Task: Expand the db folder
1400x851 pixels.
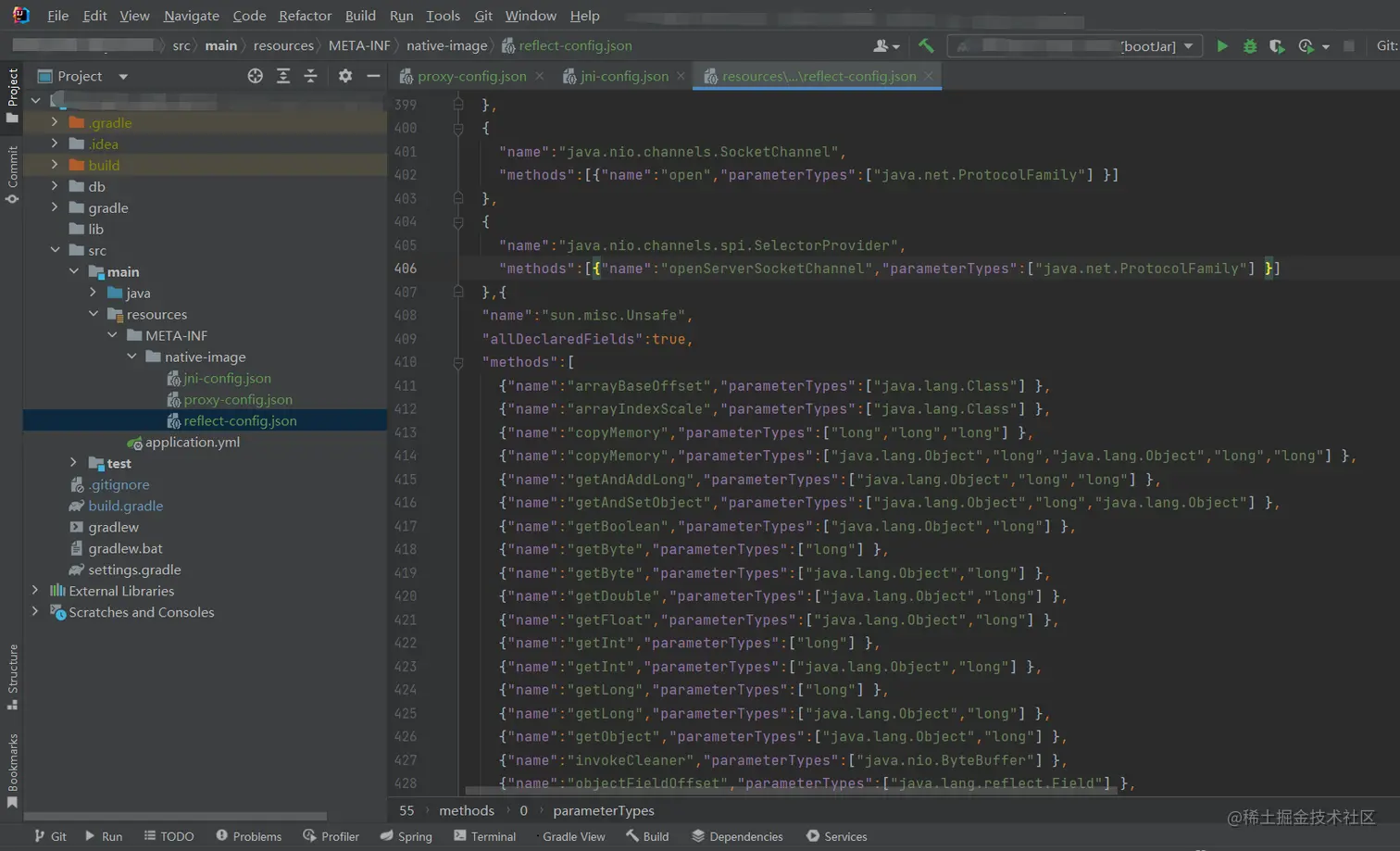Action: pyautogui.click(x=55, y=186)
